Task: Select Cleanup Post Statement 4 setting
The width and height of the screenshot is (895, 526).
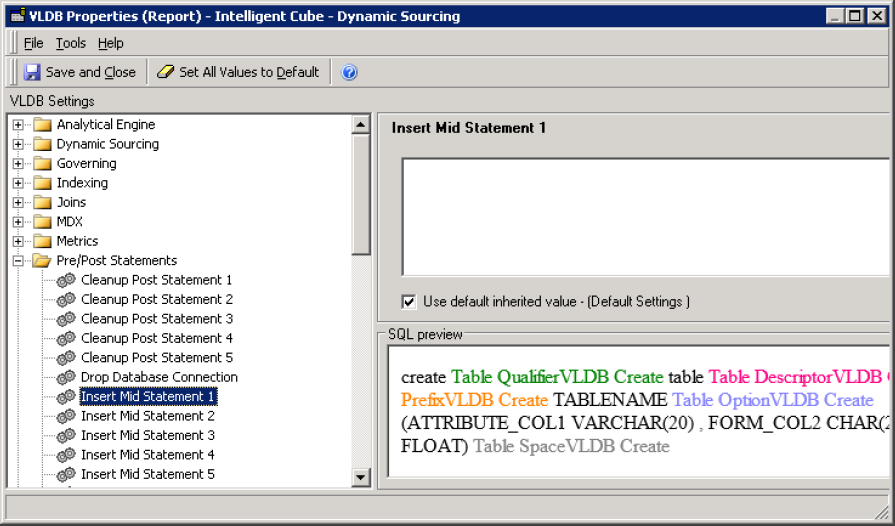Action: pyautogui.click(x=156, y=338)
